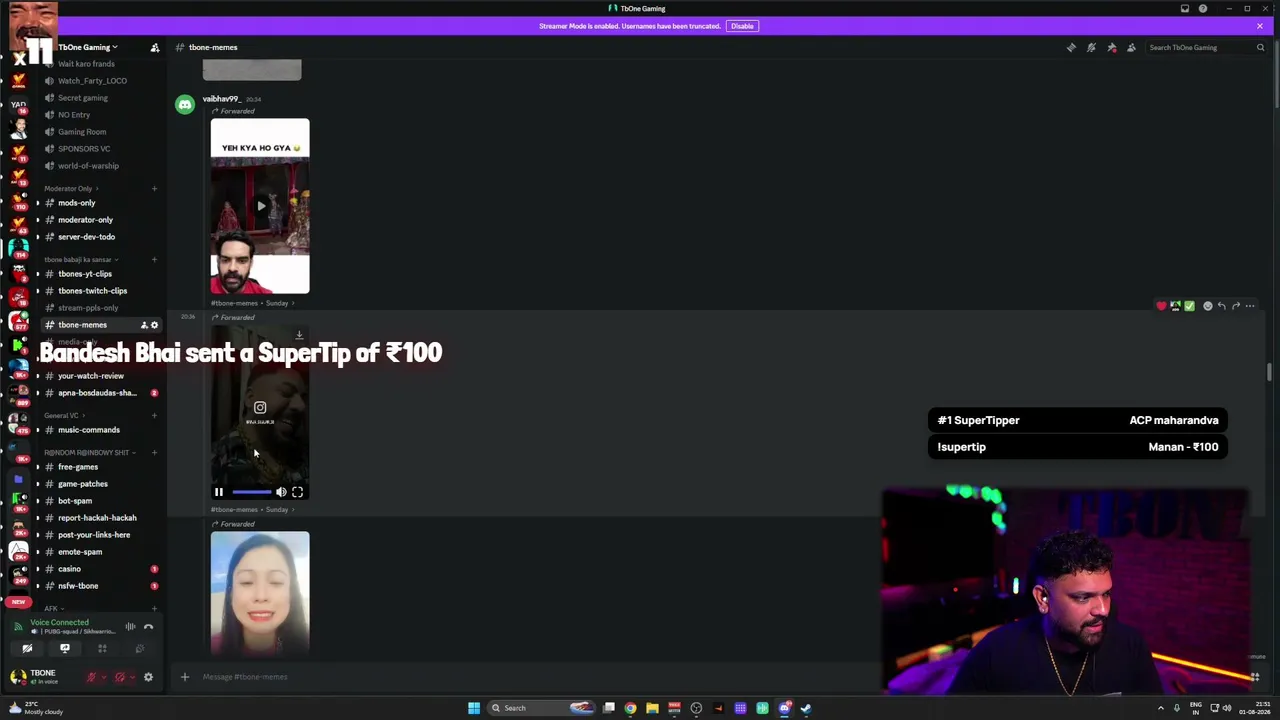Add a channel to Moderator Only category
The width and height of the screenshot is (1280, 720).
coord(154,188)
